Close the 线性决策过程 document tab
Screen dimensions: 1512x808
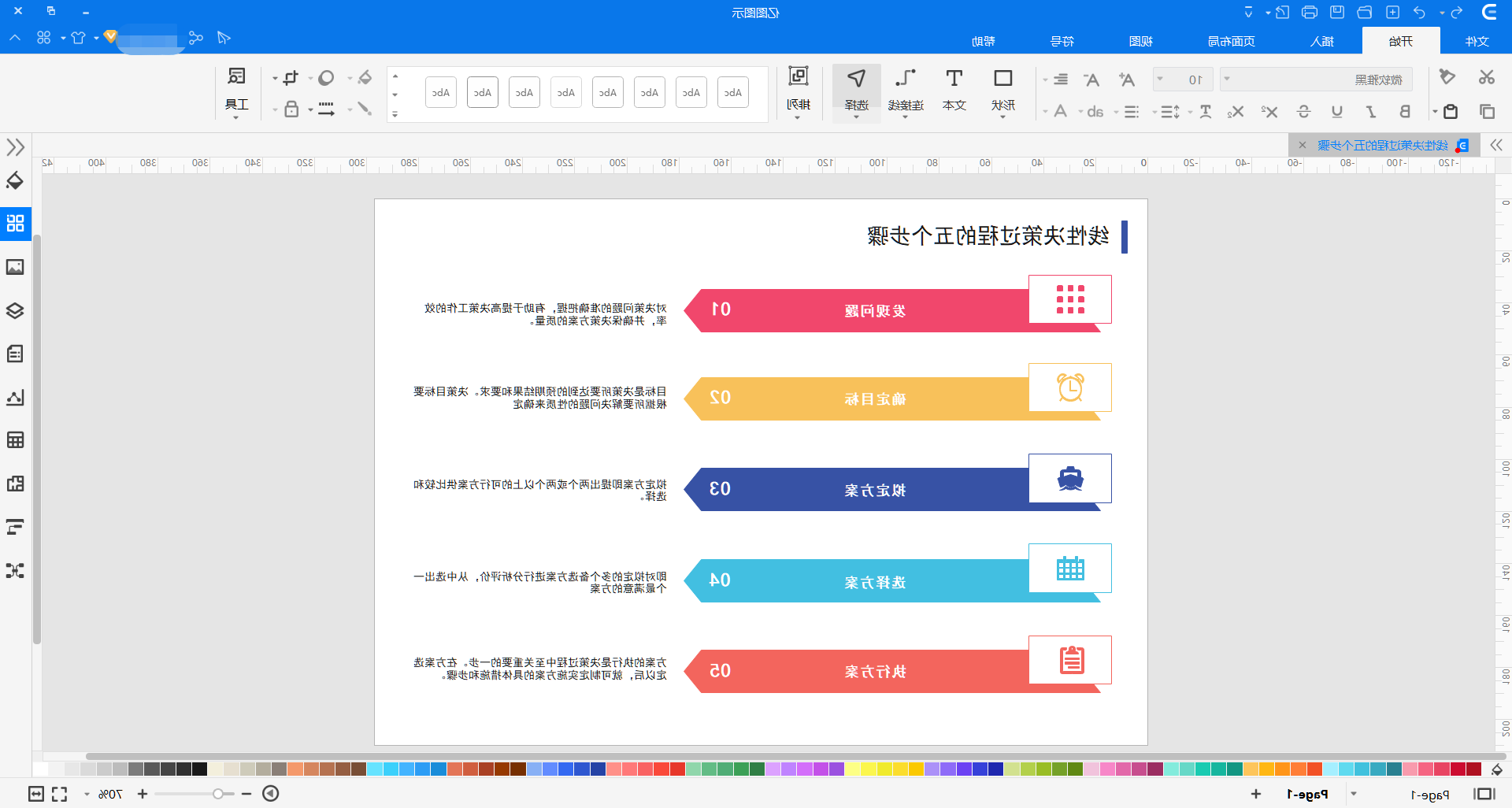pos(1303,145)
